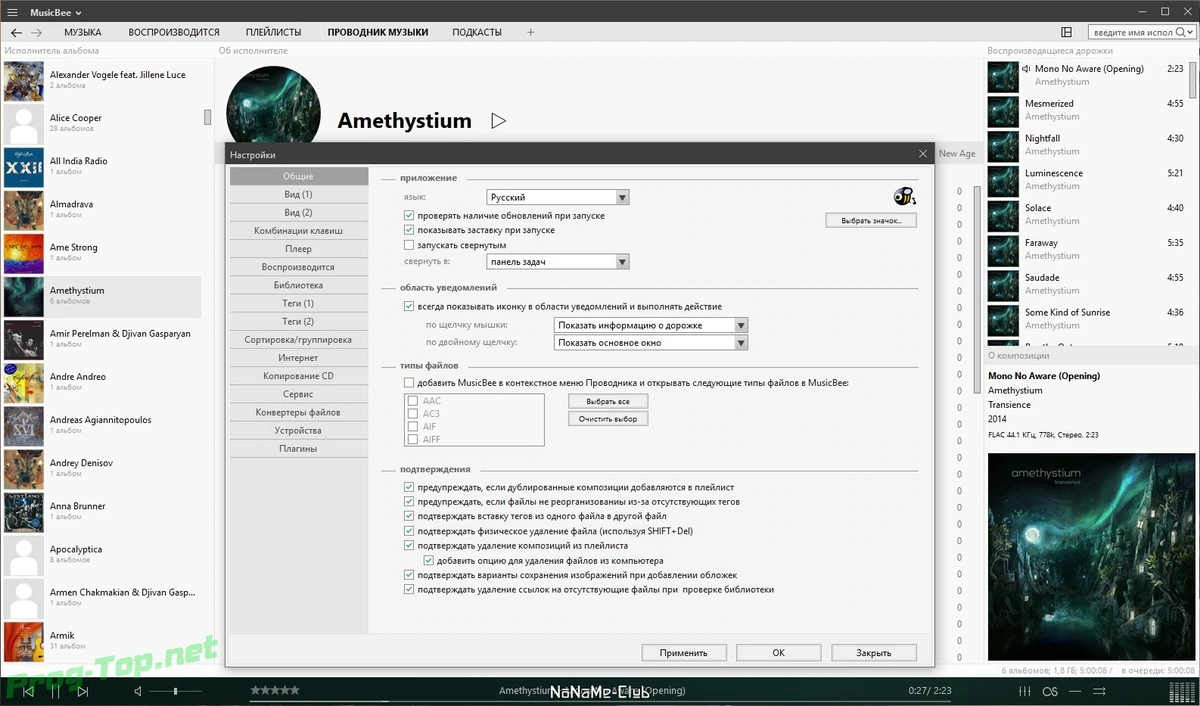Open the panel layout icon near search
1200x706 pixels.
[1067, 32]
